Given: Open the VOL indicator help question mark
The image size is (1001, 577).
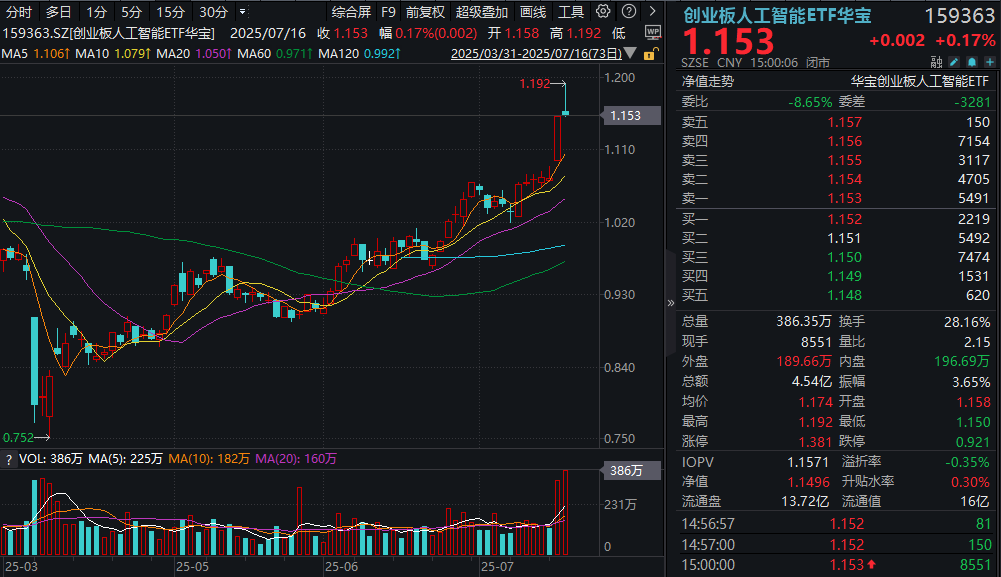Looking at the screenshot, I should 8,459.
